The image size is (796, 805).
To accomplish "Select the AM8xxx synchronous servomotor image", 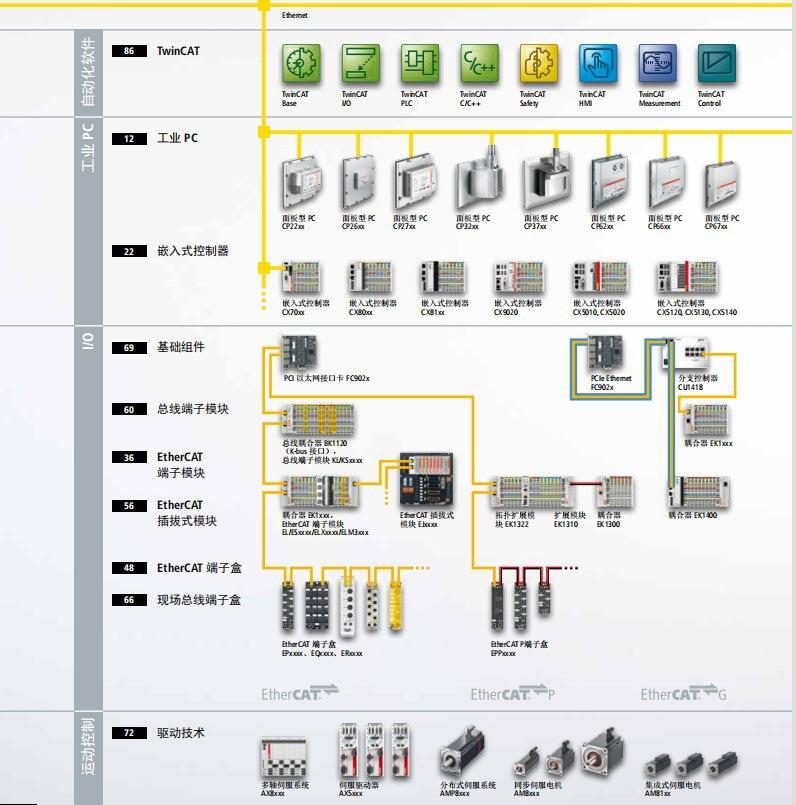I will 569,754.
